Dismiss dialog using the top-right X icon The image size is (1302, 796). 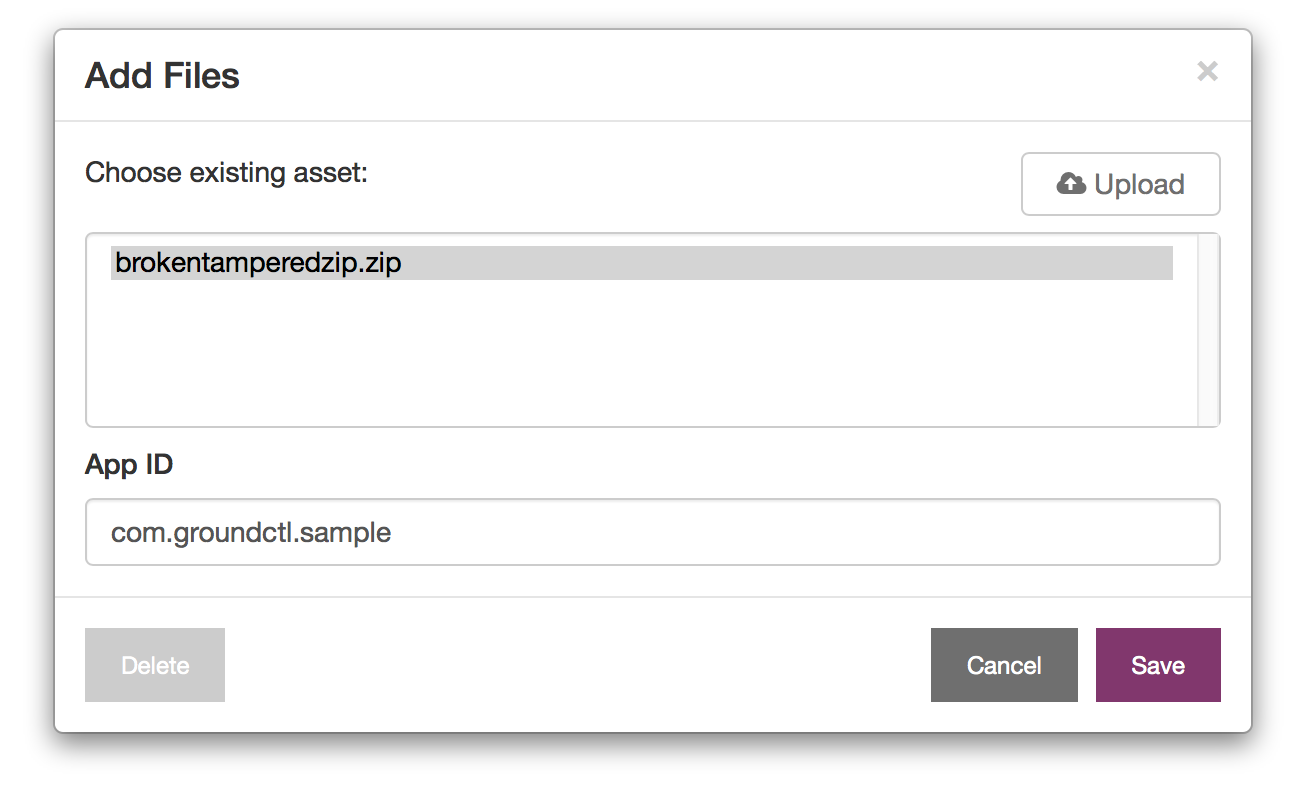coord(1207,71)
